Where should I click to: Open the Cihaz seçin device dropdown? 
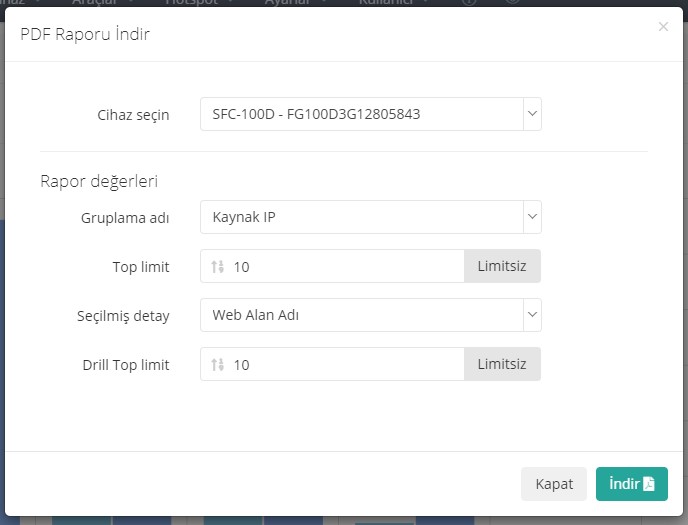pos(370,114)
